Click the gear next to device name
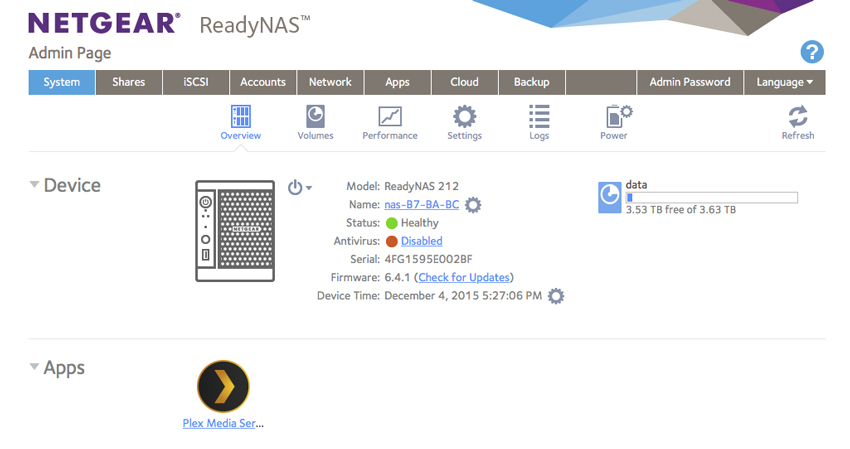 473,205
